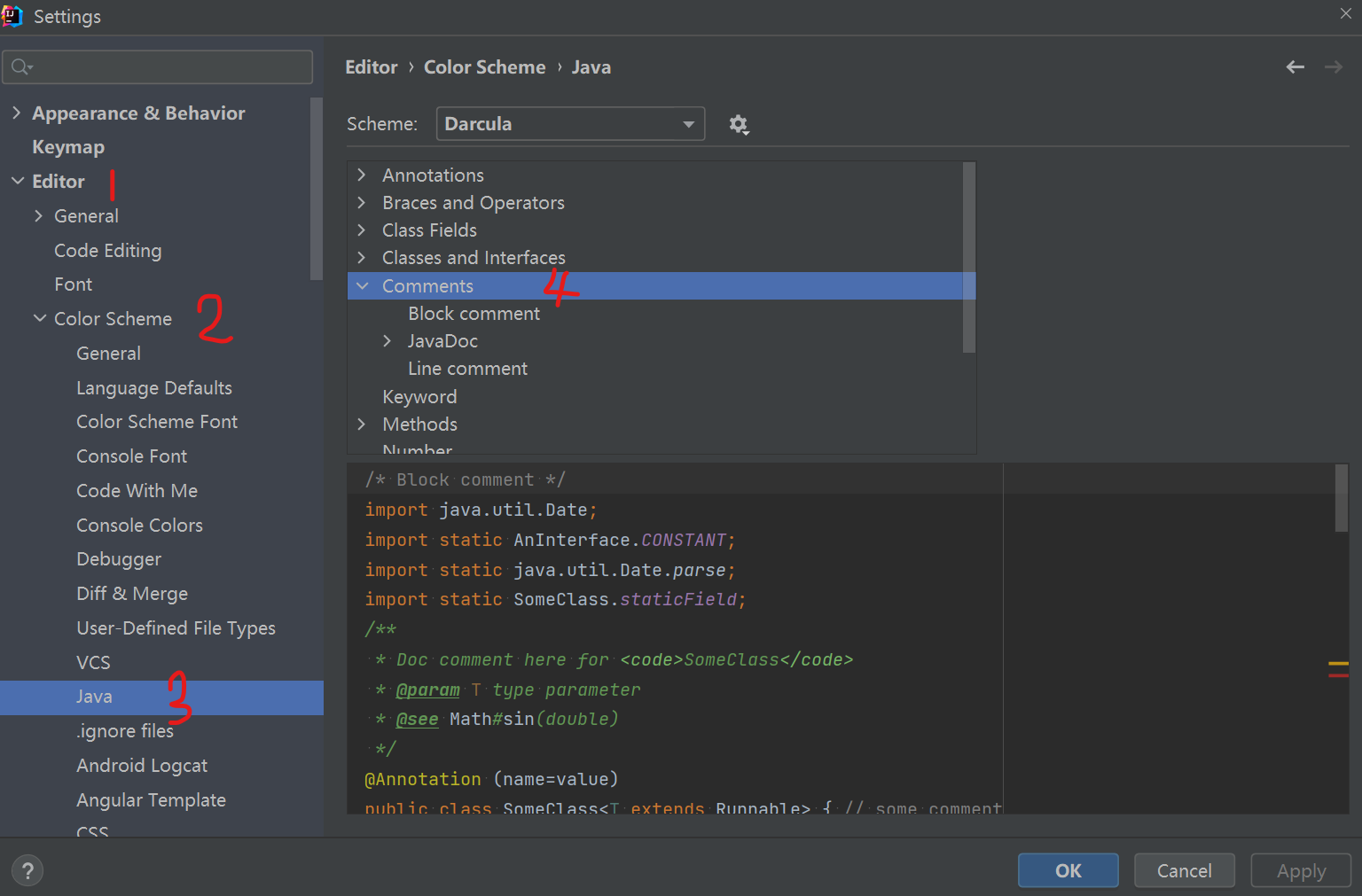This screenshot has height=896, width=1362.
Task: Click the @see tag in preview
Action: pos(417,719)
